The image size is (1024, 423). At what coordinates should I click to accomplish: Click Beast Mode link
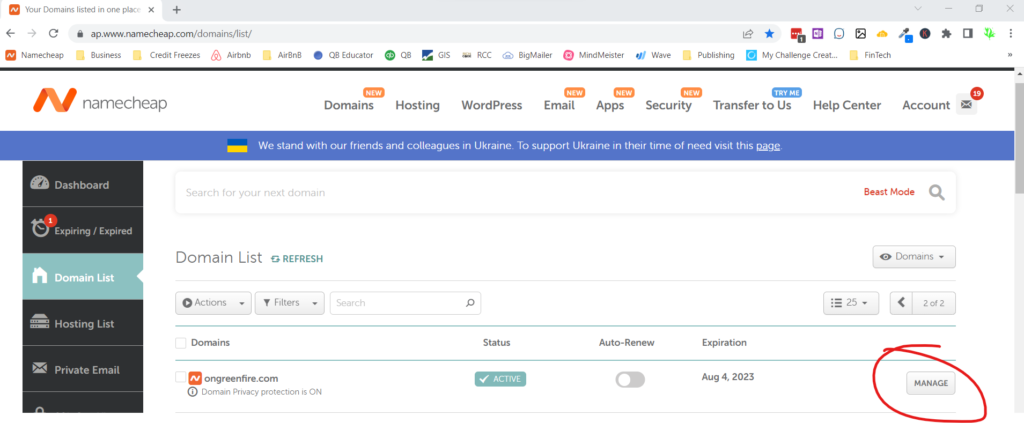coord(889,192)
